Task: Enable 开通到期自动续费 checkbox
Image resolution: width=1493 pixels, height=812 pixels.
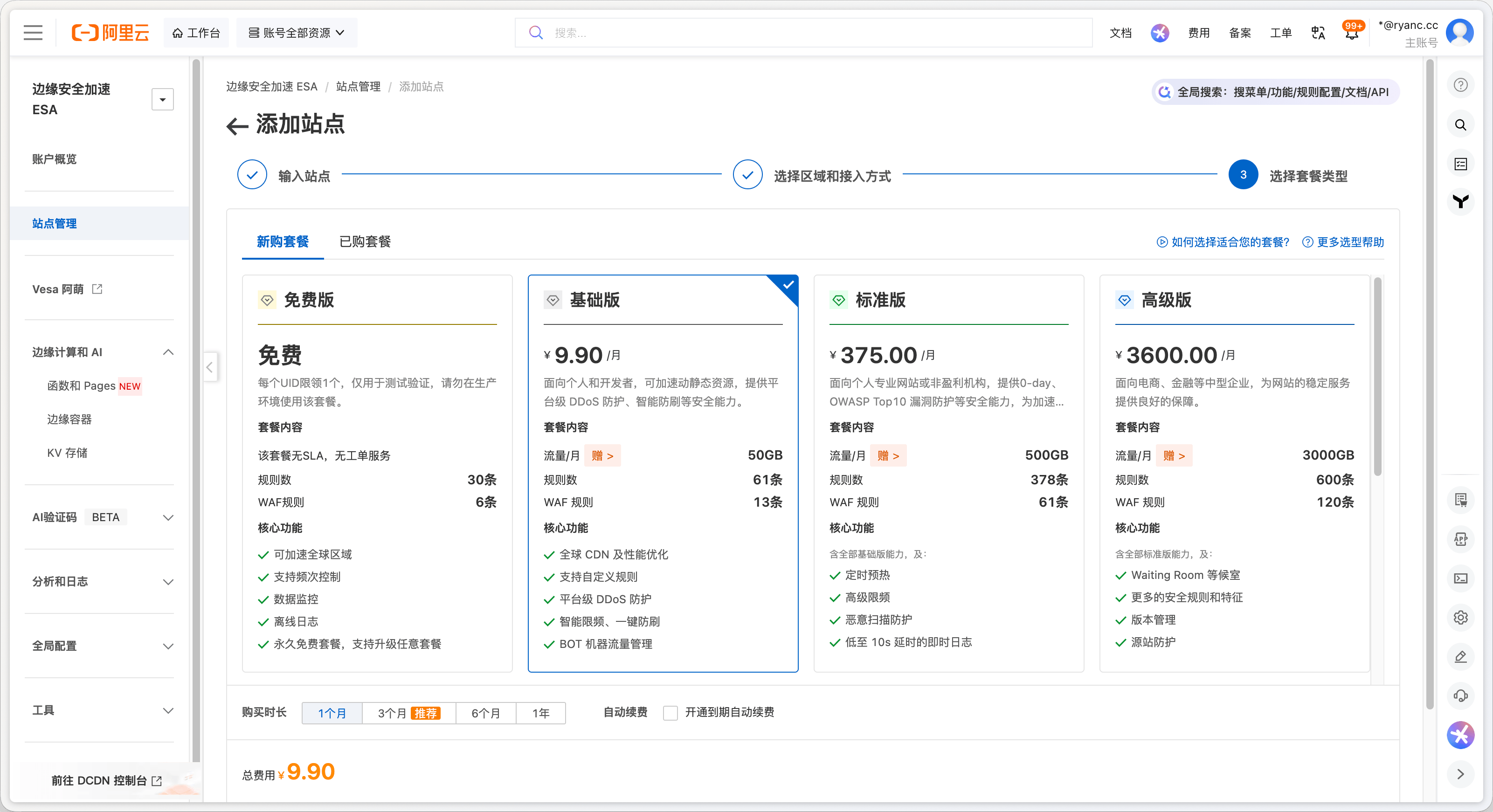Action: tap(670, 712)
